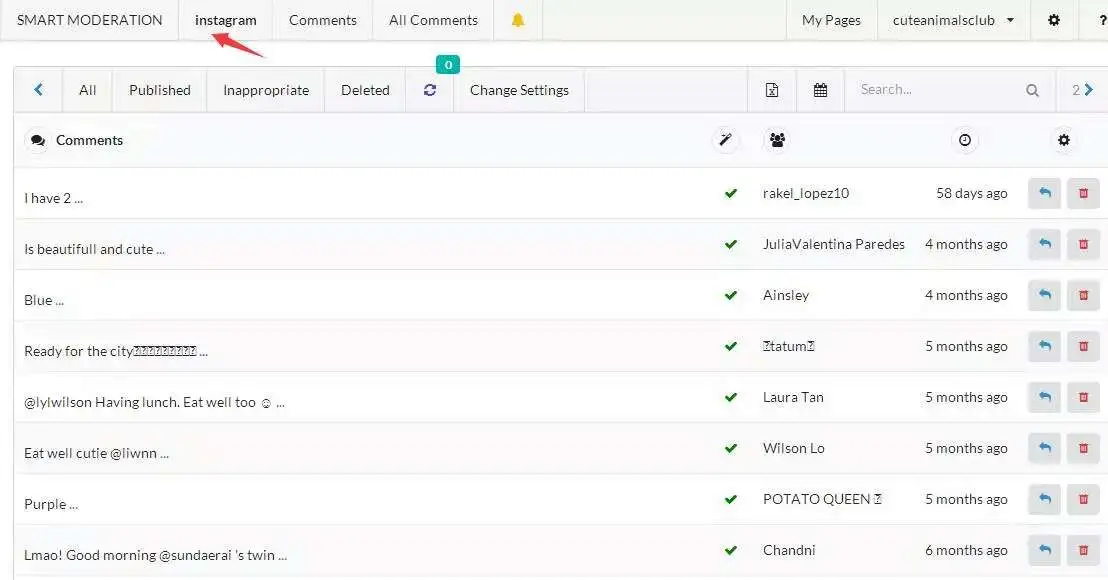Open settings gear in top navigation bar
Screen dimensions: 1108x580
point(1054,20)
